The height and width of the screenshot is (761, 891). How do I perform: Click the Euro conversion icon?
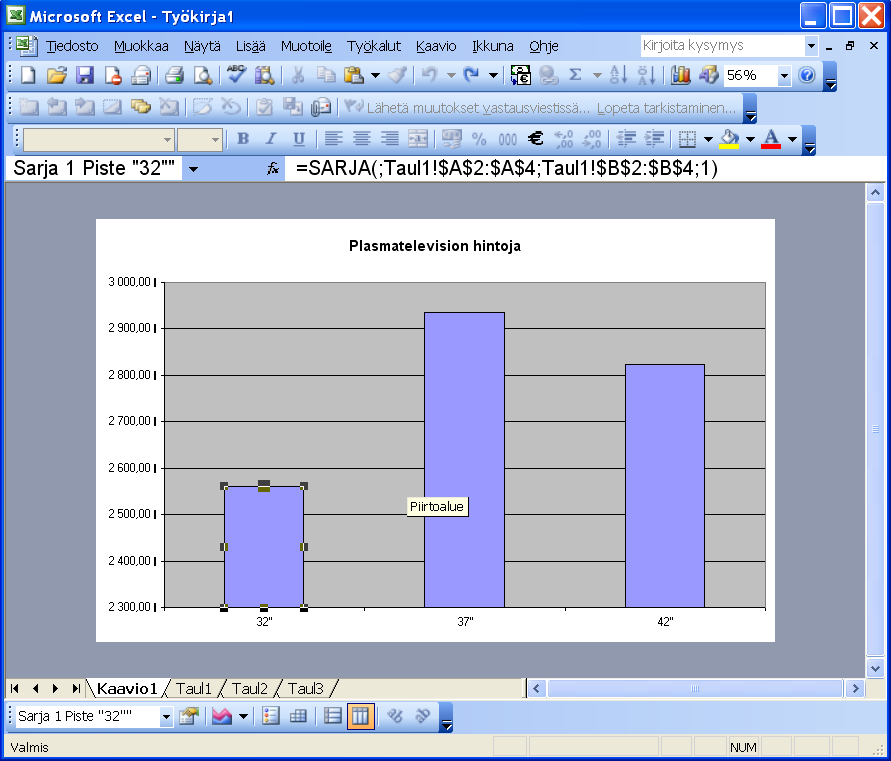521,75
